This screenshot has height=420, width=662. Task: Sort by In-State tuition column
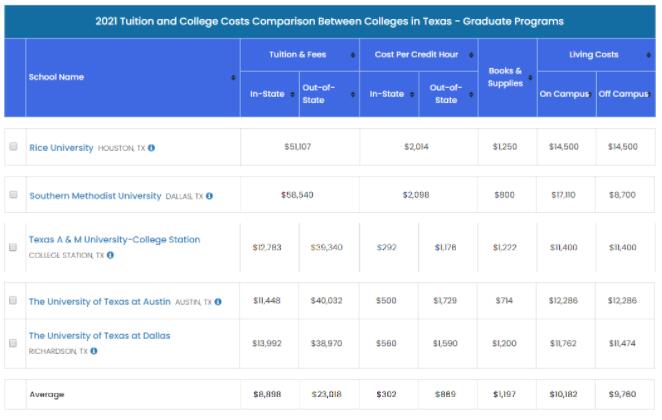tap(293, 94)
